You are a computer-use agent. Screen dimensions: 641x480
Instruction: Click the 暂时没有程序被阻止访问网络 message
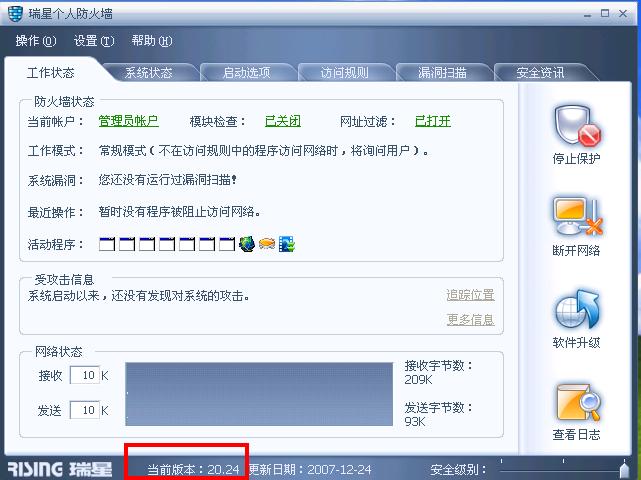(x=179, y=212)
